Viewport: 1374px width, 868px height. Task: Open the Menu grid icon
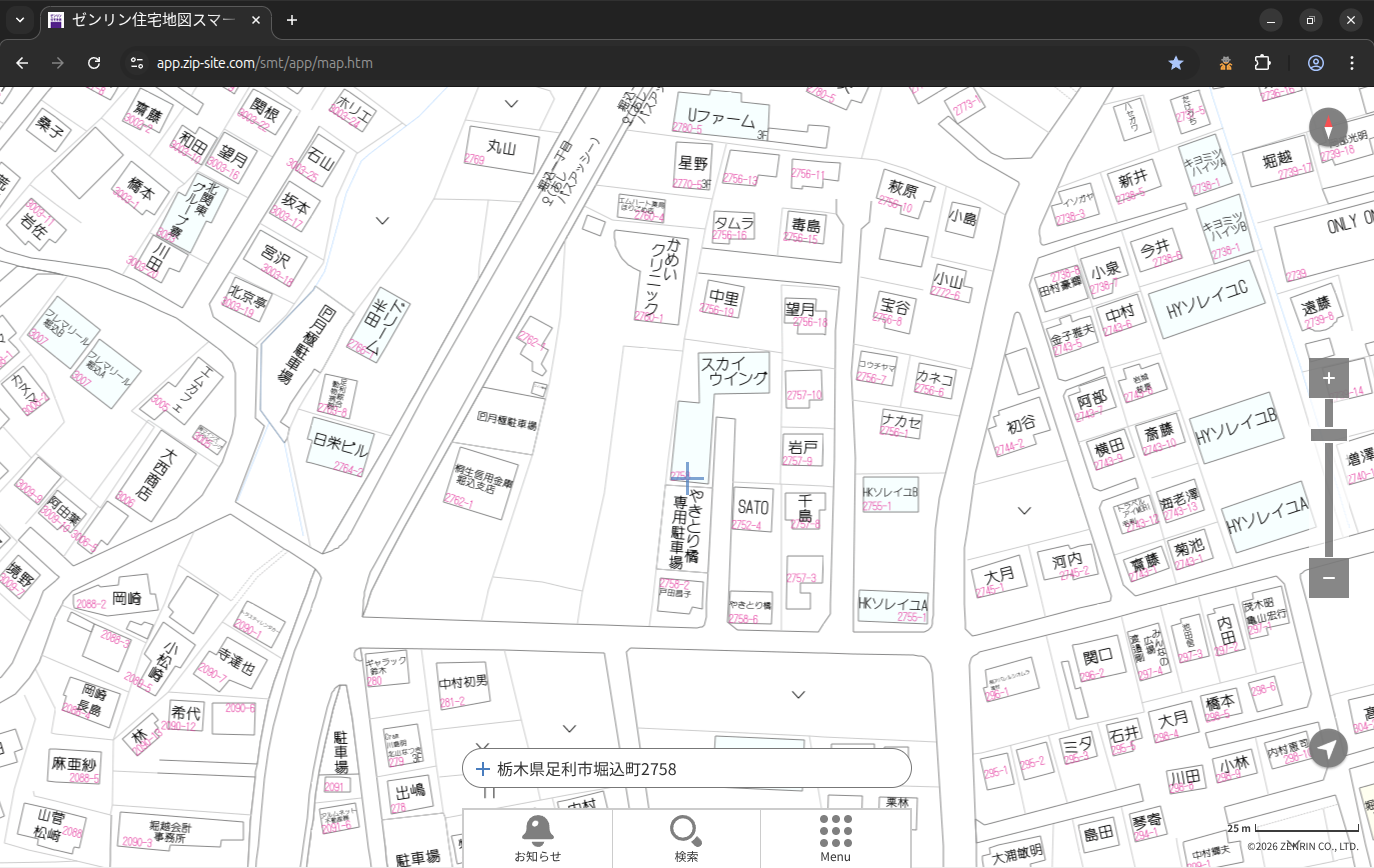[x=835, y=837]
